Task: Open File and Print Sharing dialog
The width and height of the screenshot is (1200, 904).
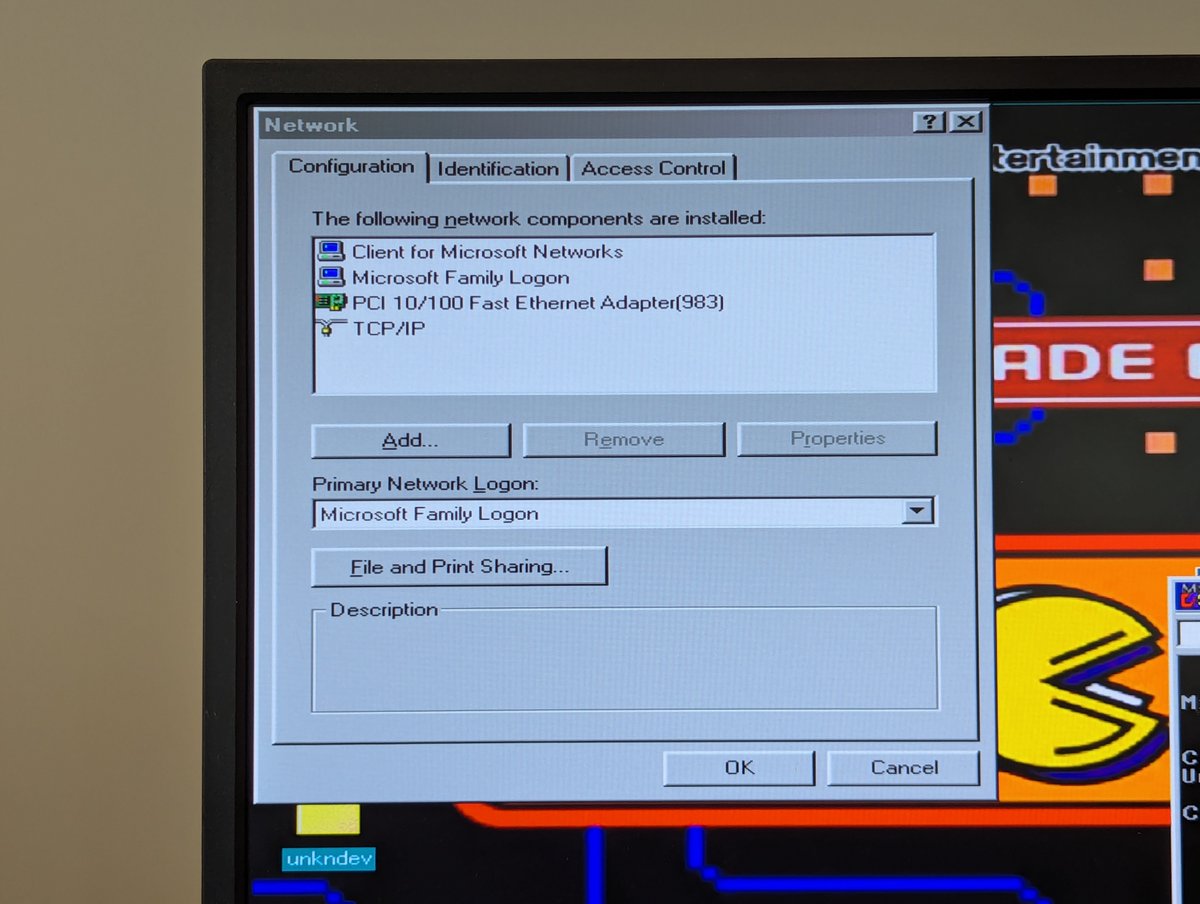Action: tap(460, 567)
